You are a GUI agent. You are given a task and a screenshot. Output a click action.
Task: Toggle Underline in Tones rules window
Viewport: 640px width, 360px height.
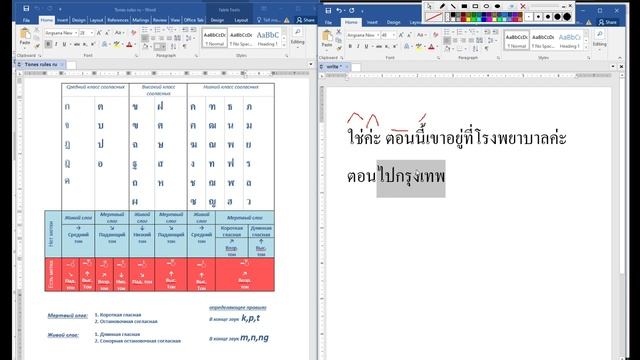[64, 44]
